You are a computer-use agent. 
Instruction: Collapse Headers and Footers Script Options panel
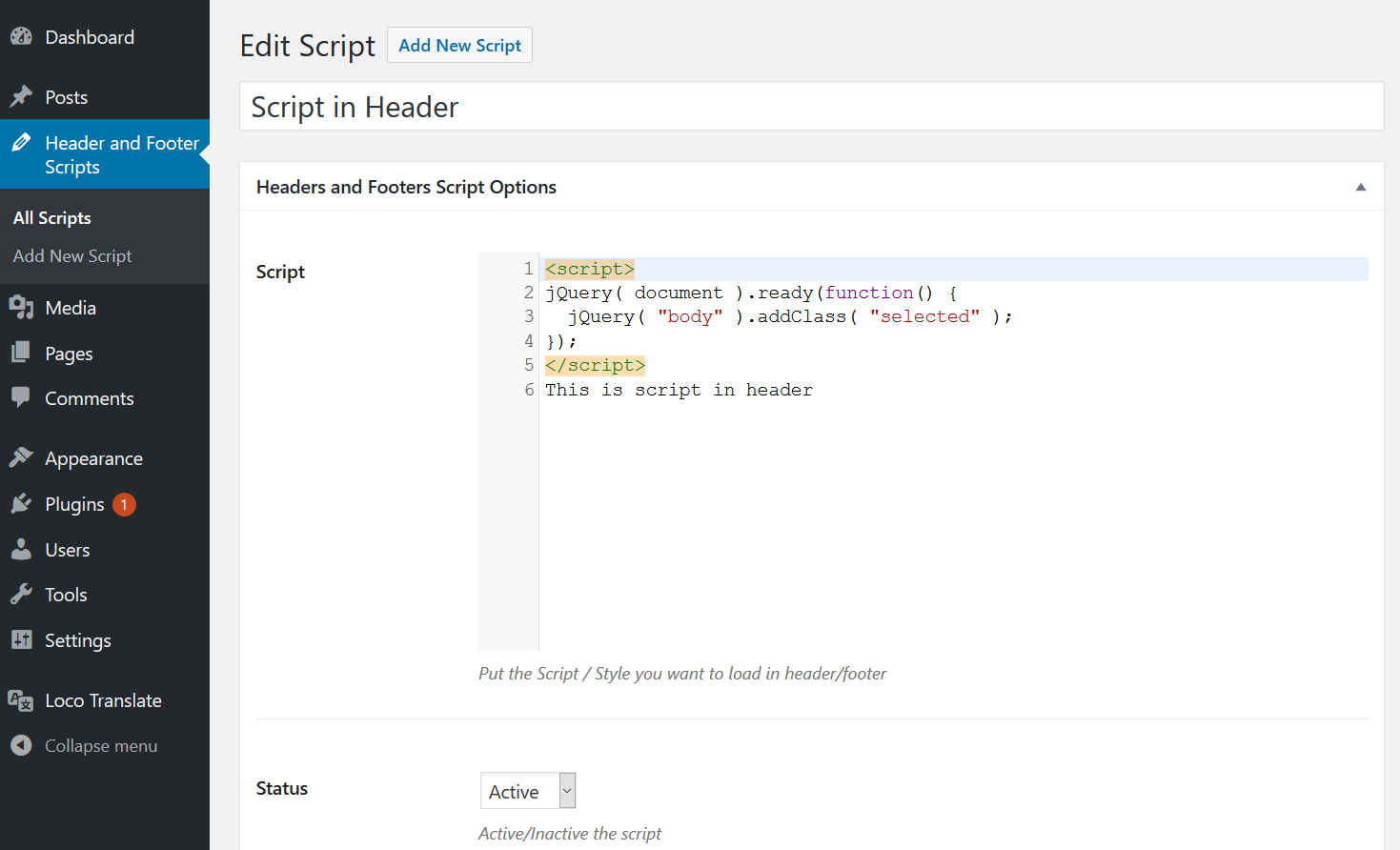point(1360,187)
